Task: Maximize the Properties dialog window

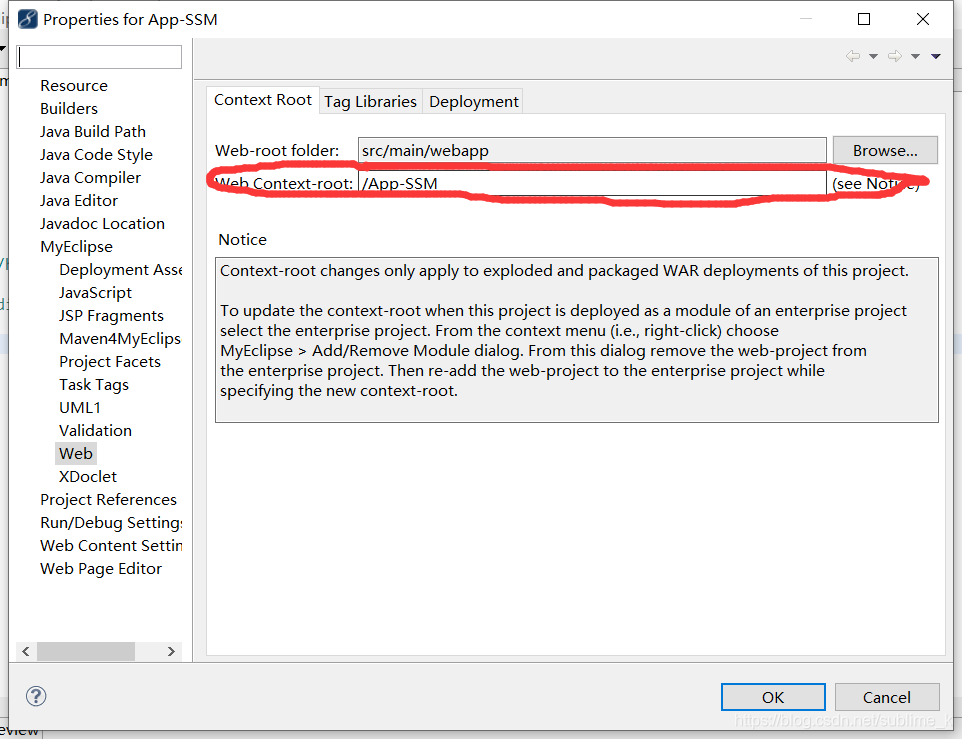Action: 864,19
